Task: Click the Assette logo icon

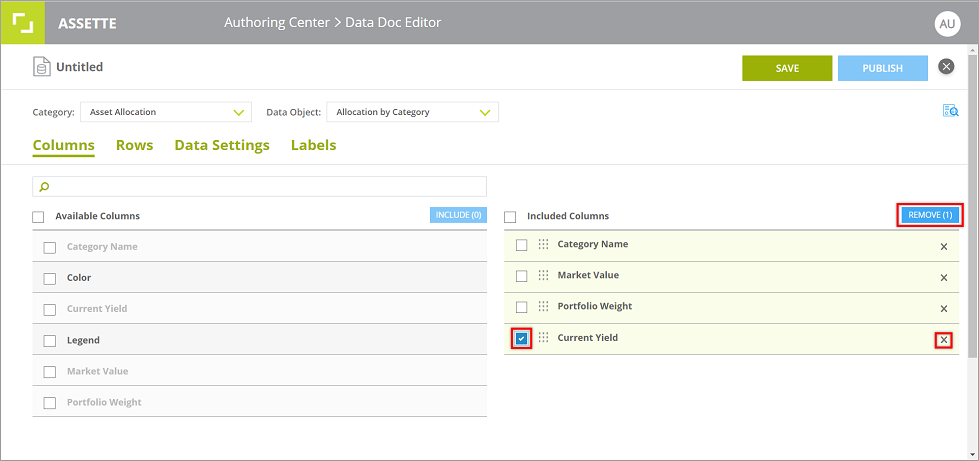Action: click(22, 22)
